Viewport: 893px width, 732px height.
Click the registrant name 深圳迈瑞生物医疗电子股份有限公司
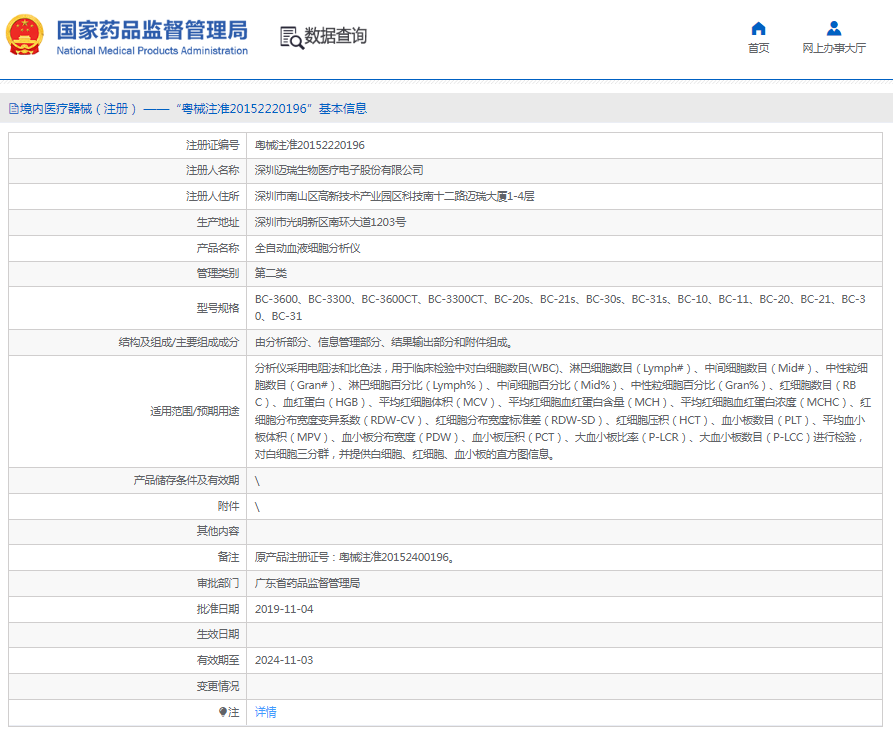click(338, 170)
